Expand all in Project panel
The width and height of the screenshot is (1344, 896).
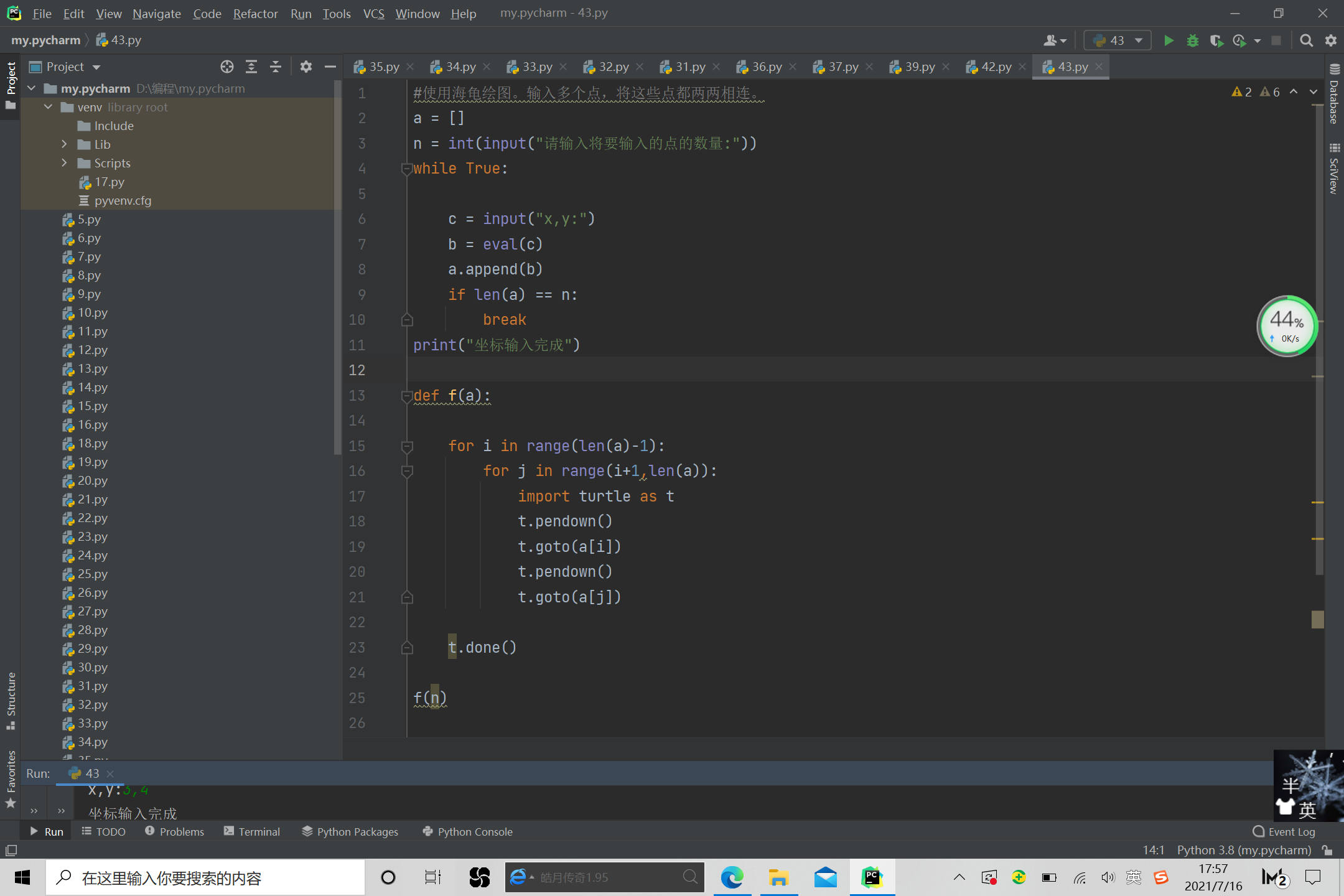pyautogui.click(x=251, y=67)
